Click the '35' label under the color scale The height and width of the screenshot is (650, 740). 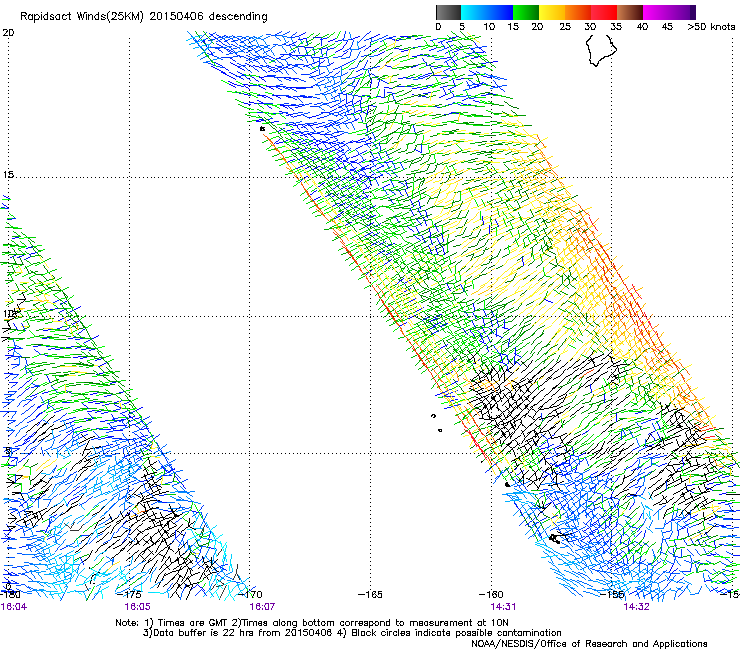tap(616, 27)
